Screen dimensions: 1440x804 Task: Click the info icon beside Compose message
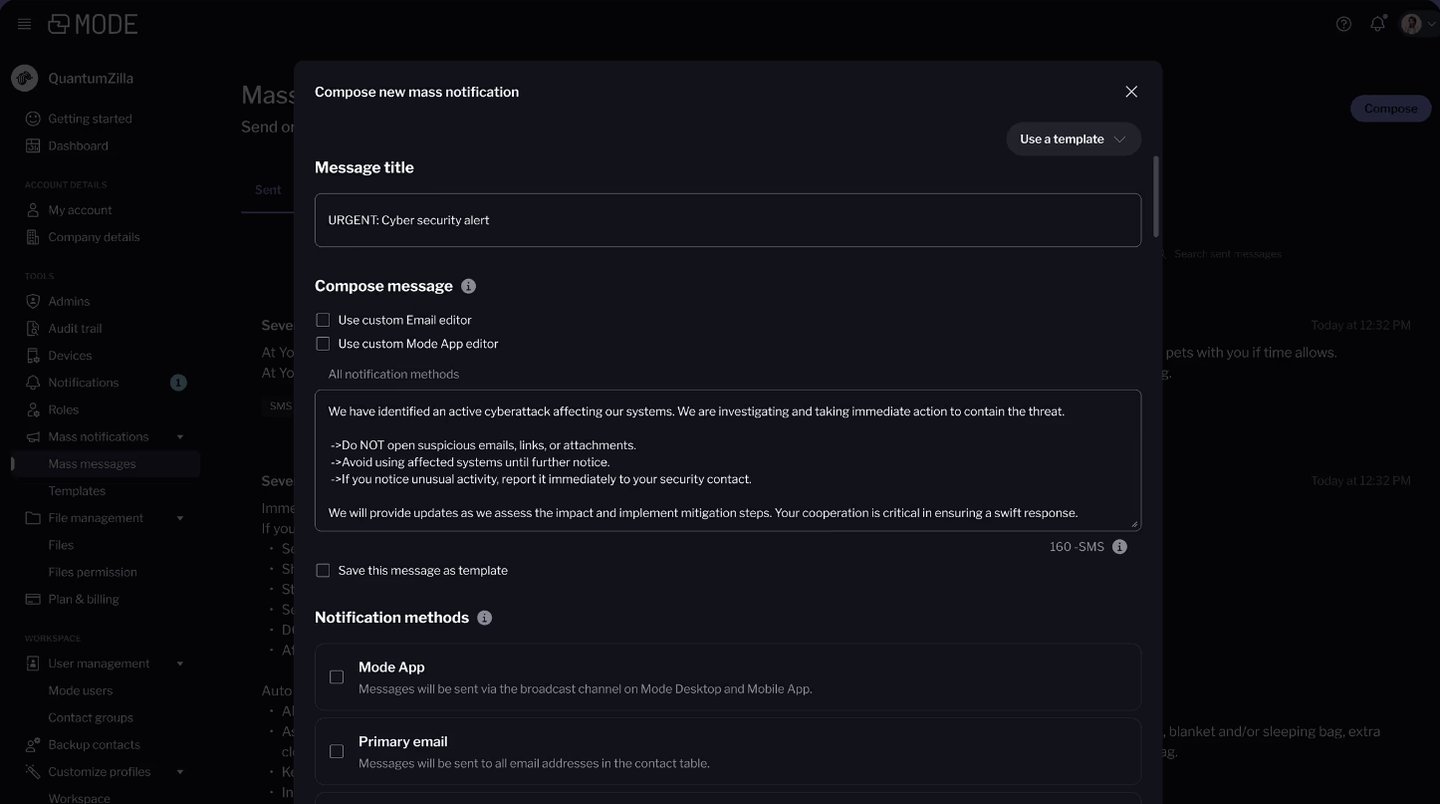click(x=468, y=286)
